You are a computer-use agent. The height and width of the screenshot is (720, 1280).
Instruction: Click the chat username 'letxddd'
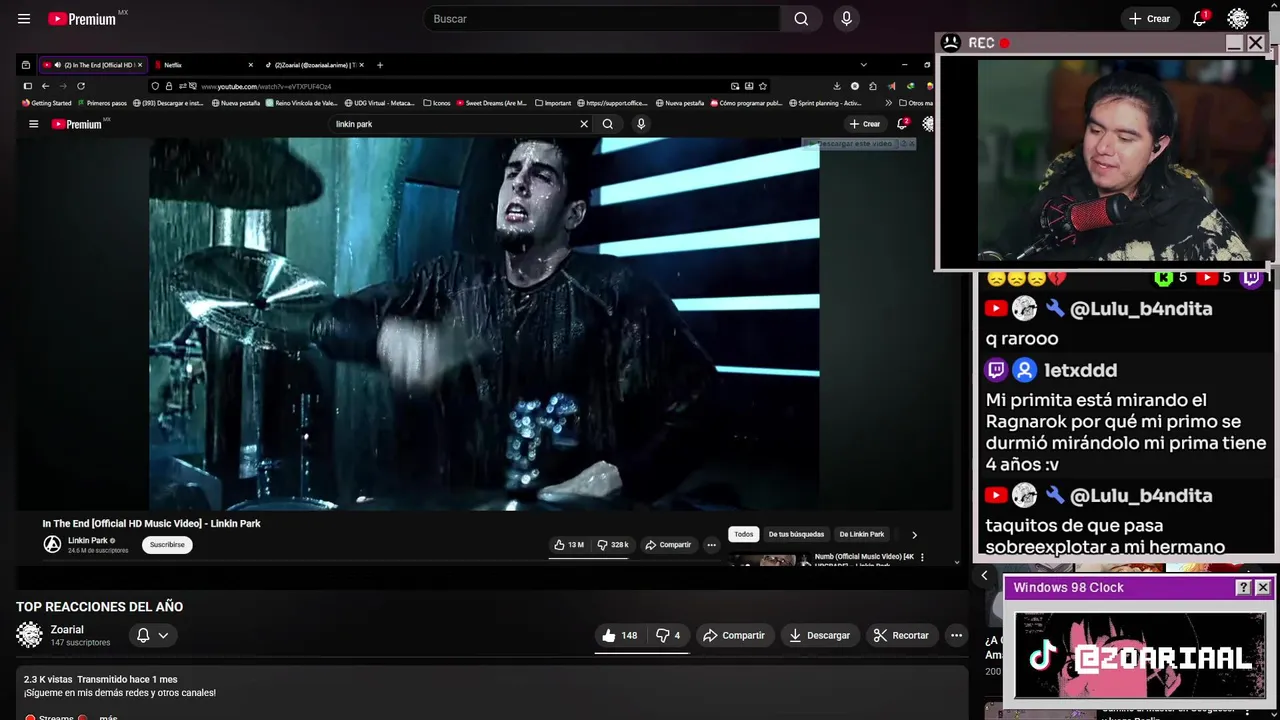pos(1080,370)
